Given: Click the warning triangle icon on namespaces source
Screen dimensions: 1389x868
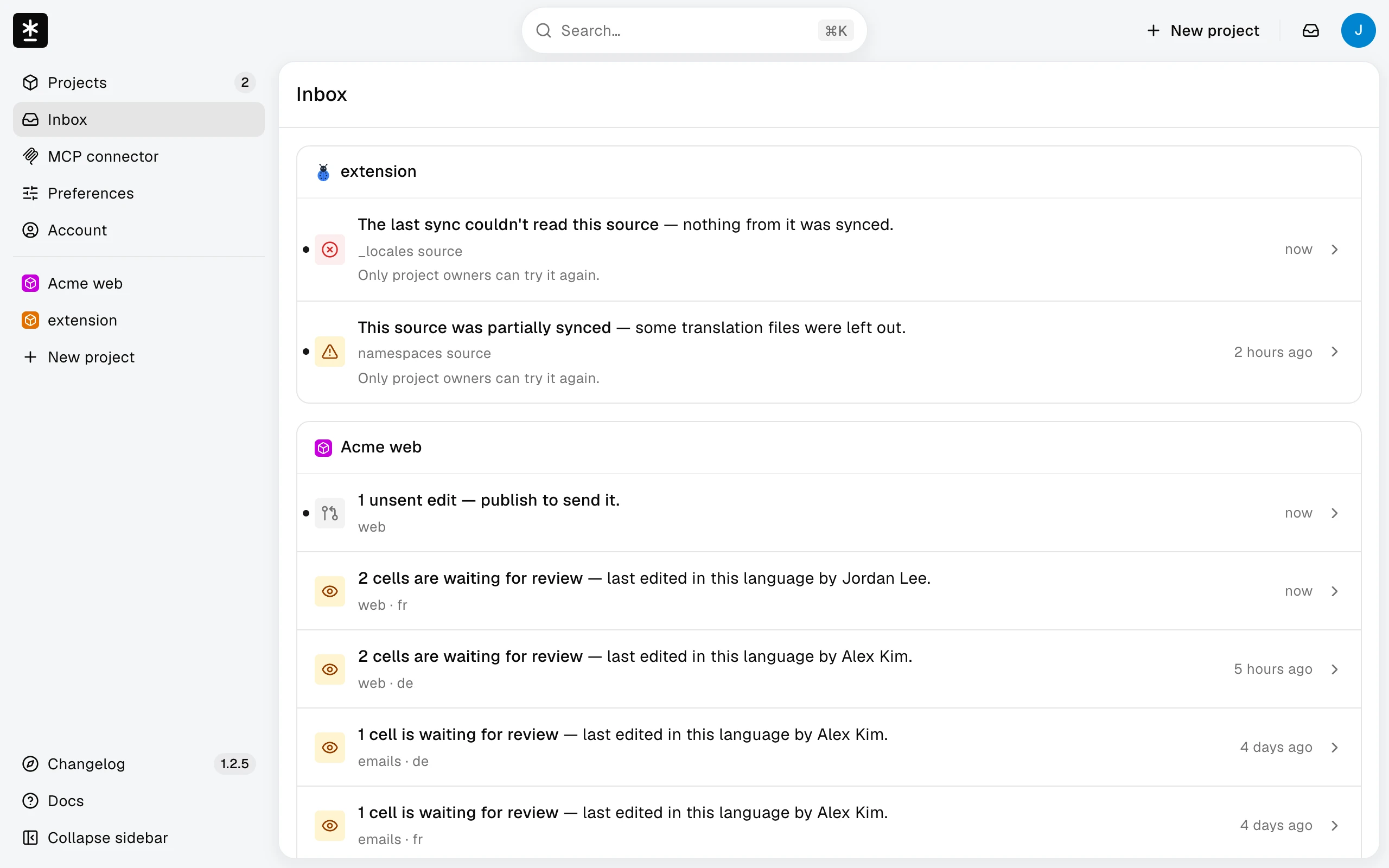Looking at the screenshot, I should (x=329, y=352).
